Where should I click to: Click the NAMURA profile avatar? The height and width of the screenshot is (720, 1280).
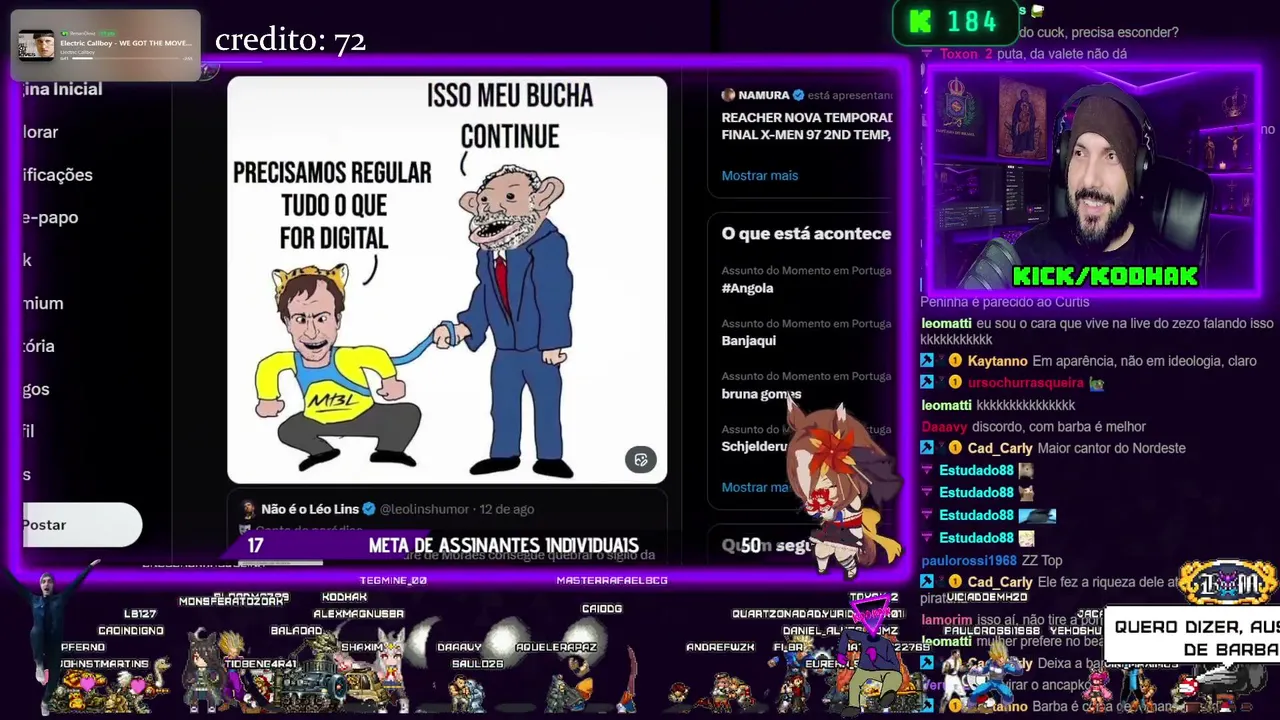coord(728,95)
